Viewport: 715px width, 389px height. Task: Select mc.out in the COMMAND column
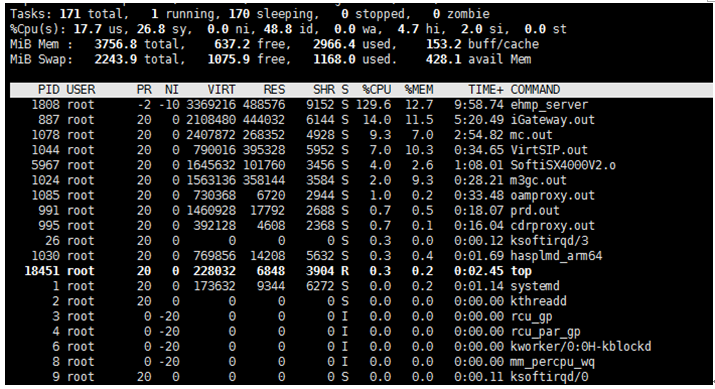(x=531, y=135)
